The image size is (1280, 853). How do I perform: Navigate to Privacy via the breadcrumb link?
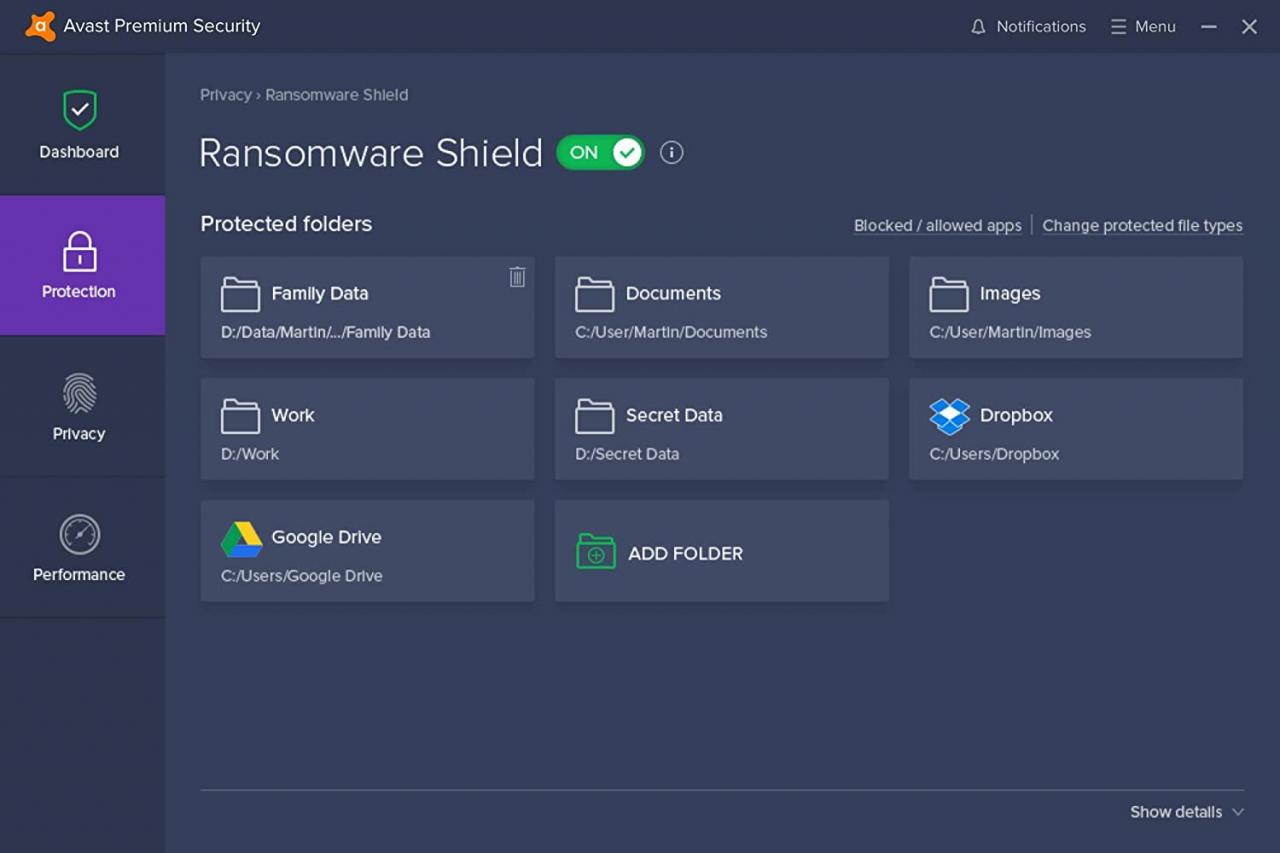[225, 94]
